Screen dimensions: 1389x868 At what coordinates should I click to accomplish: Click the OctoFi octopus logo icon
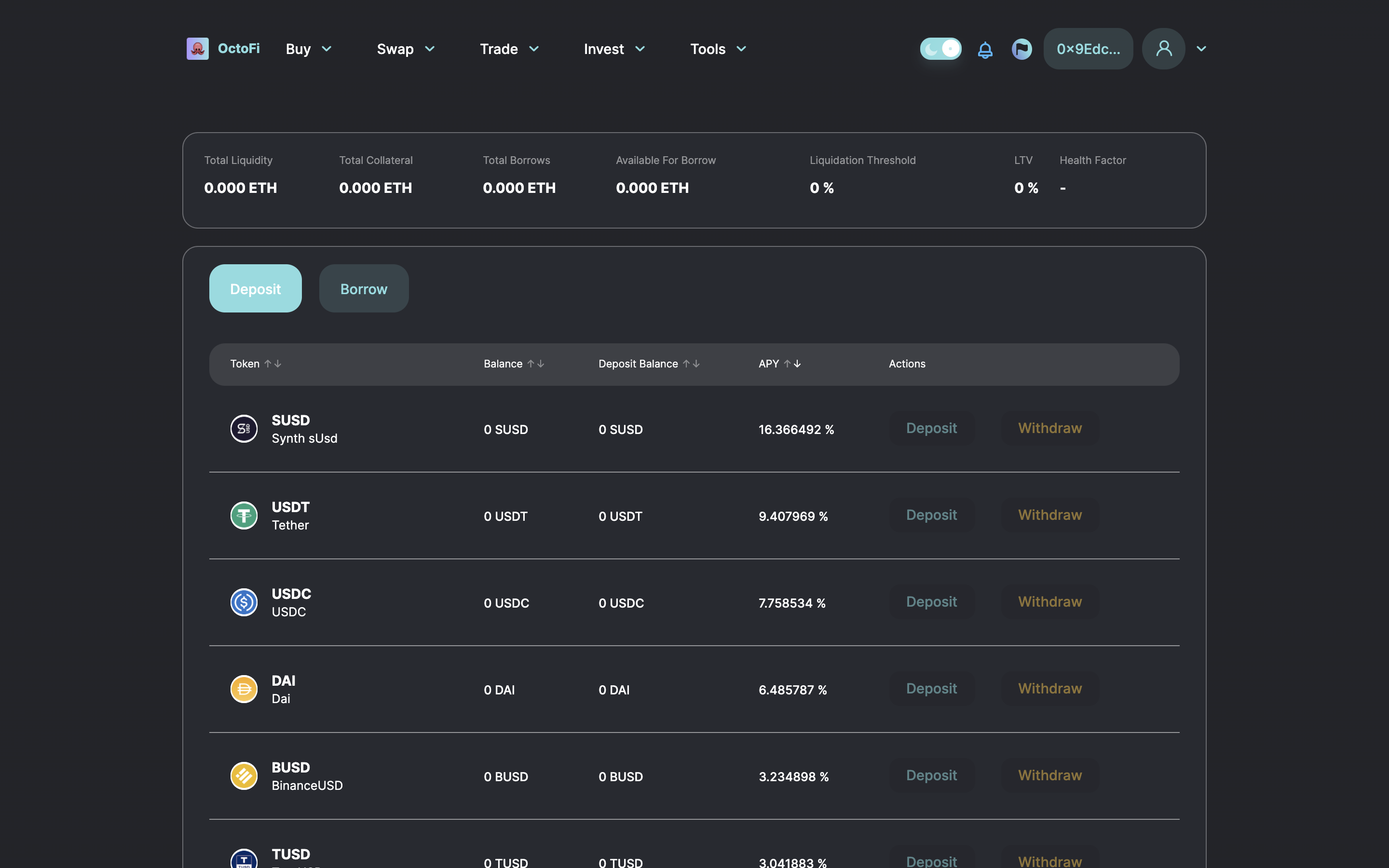(x=197, y=49)
